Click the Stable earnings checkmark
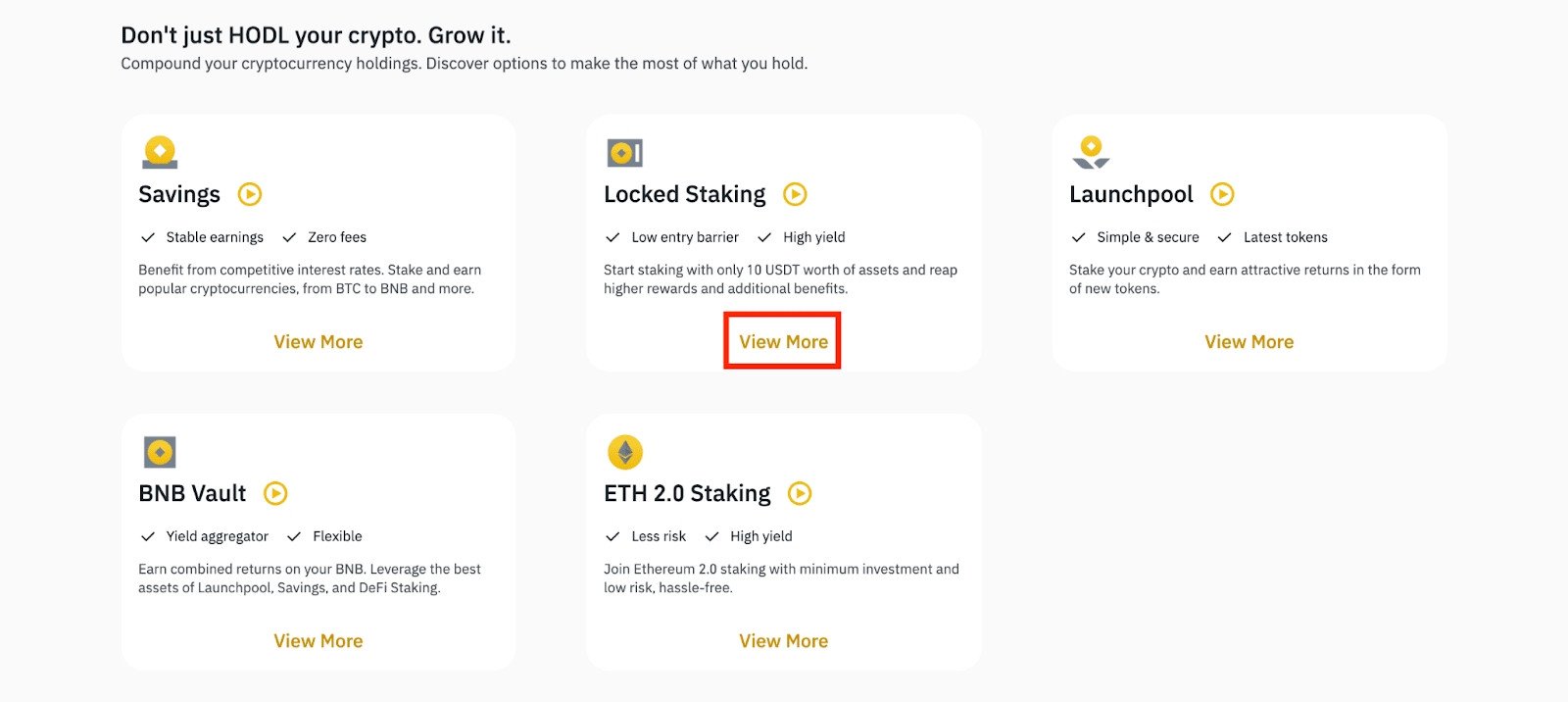 pyautogui.click(x=148, y=237)
